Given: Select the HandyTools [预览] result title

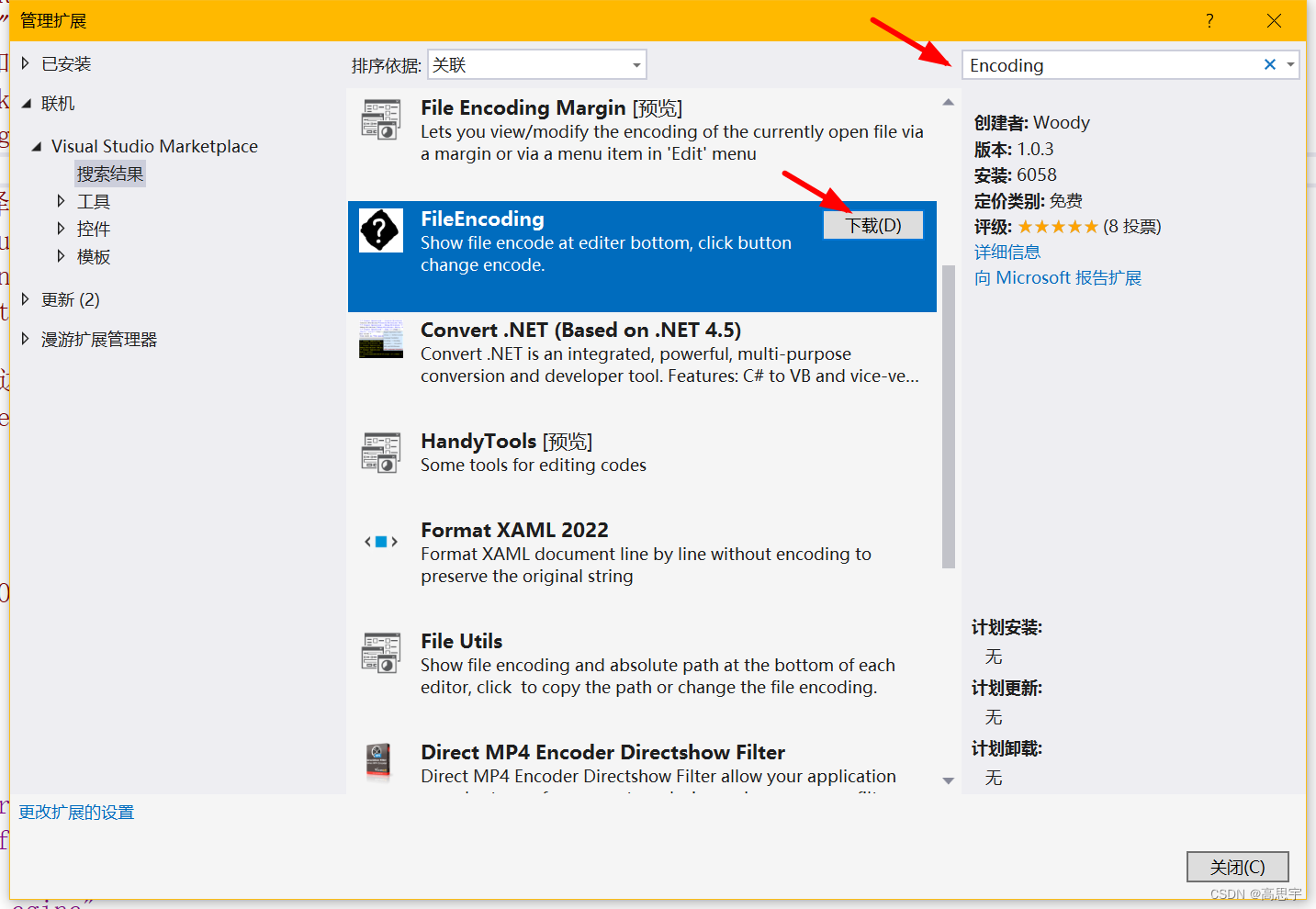Looking at the screenshot, I should [506, 441].
